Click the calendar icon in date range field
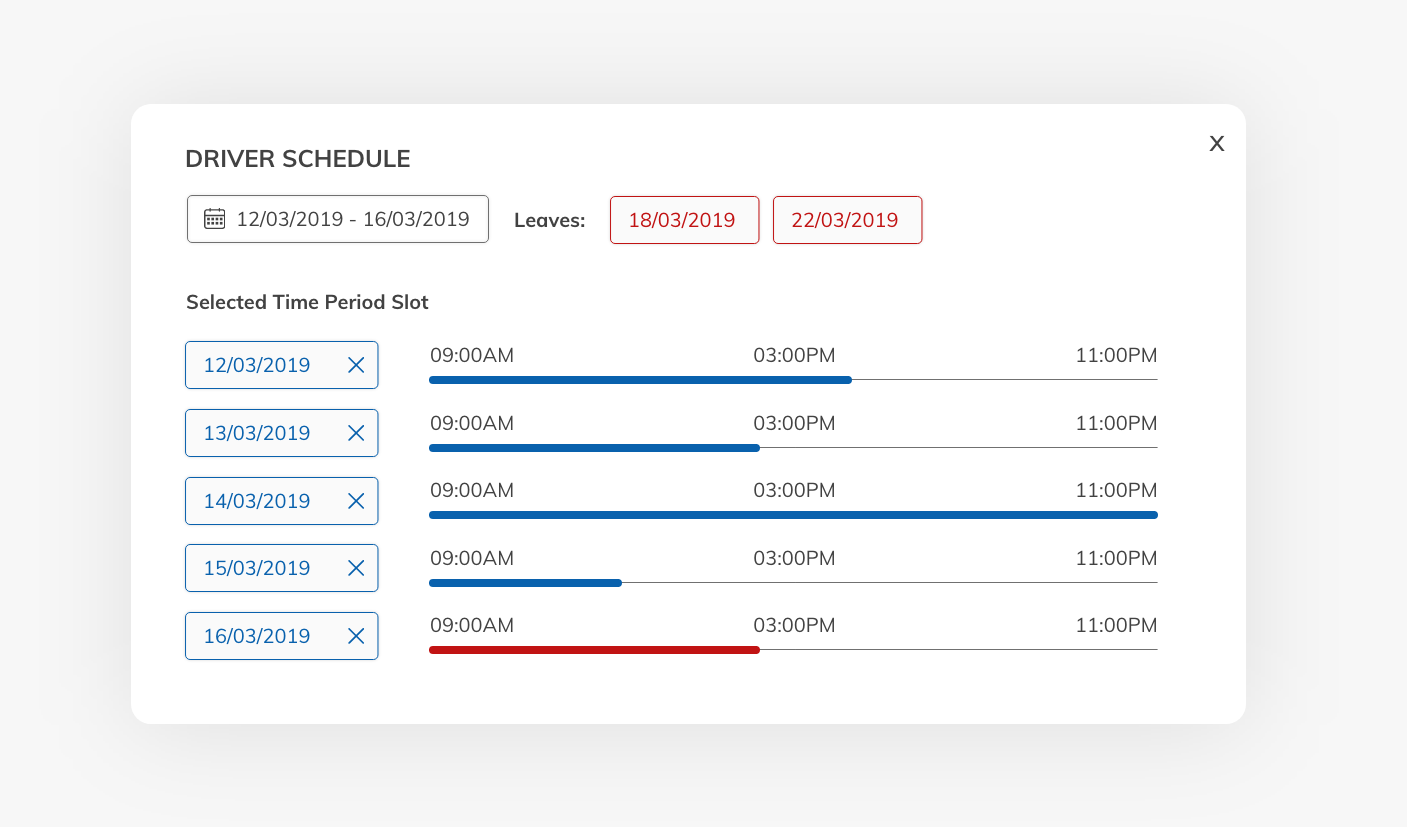The width and height of the screenshot is (1407, 827). click(x=214, y=219)
